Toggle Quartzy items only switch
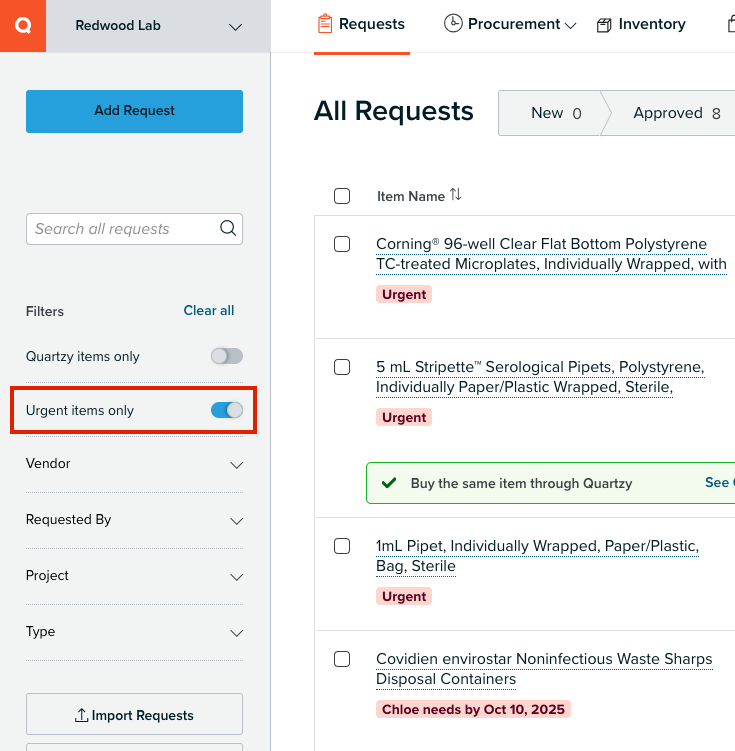This screenshot has width=735, height=751. pos(227,356)
